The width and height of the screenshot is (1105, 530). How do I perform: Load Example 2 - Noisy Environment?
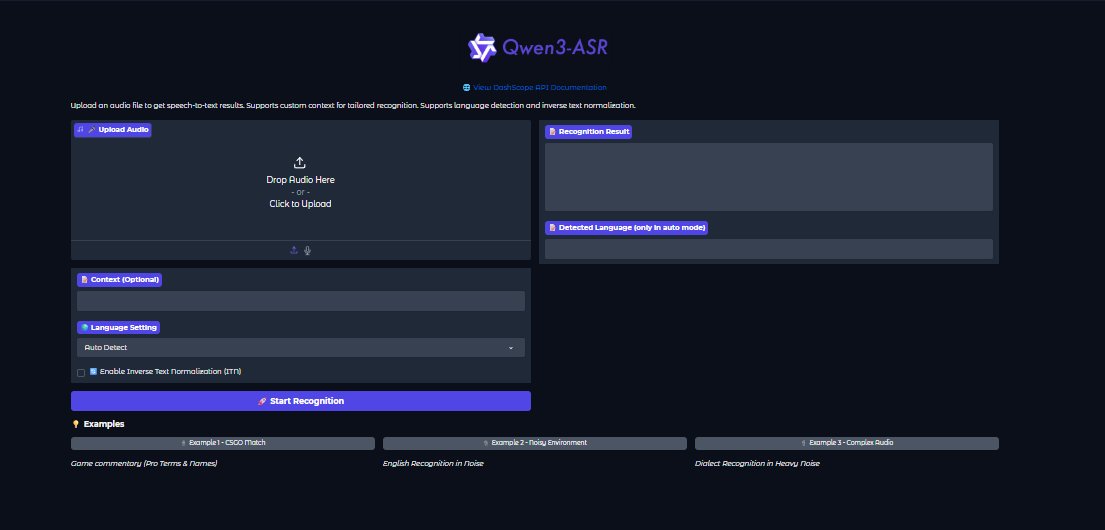pos(535,443)
